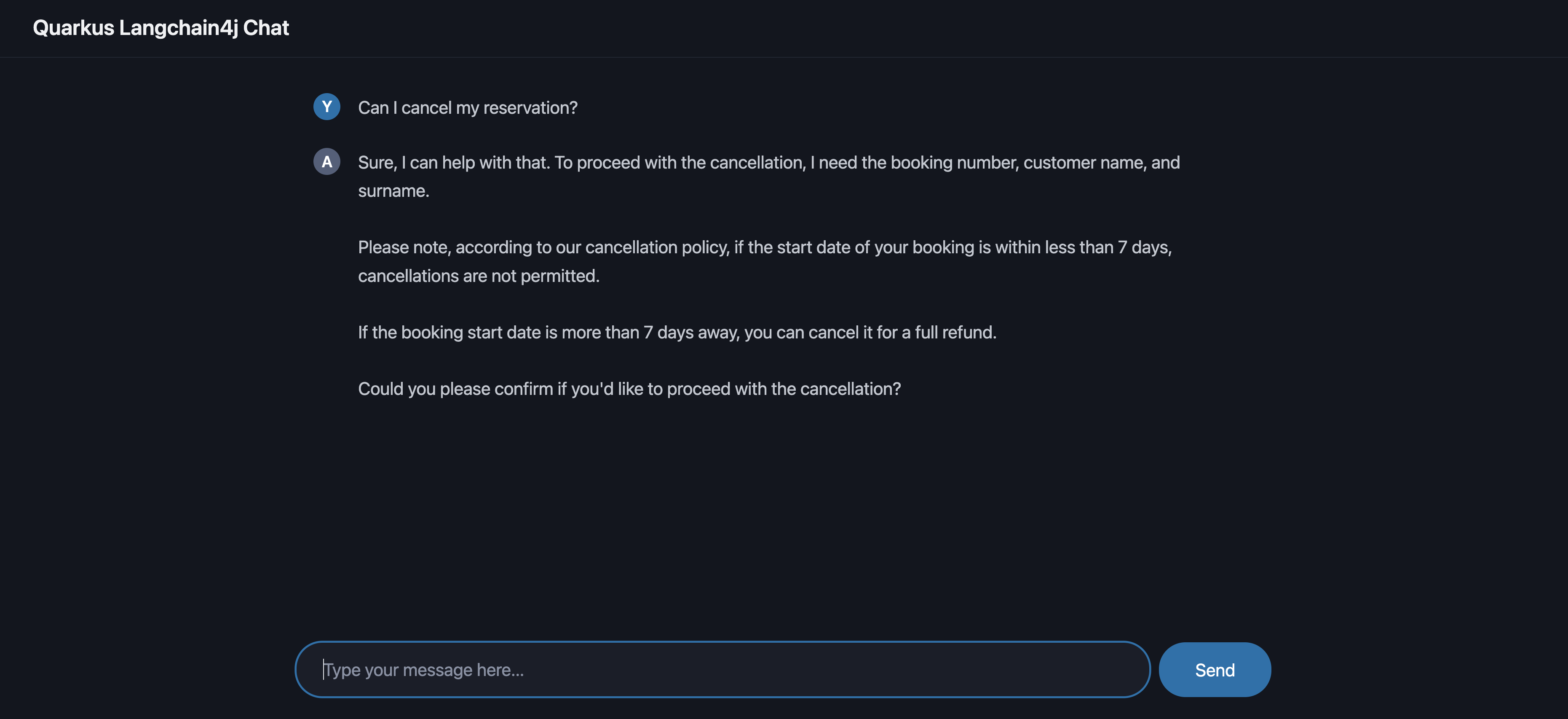Click the "Quarkus Langchain4j Chat" title
The image size is (1568, 719).
pyautogui.click(x=161, y=28)
